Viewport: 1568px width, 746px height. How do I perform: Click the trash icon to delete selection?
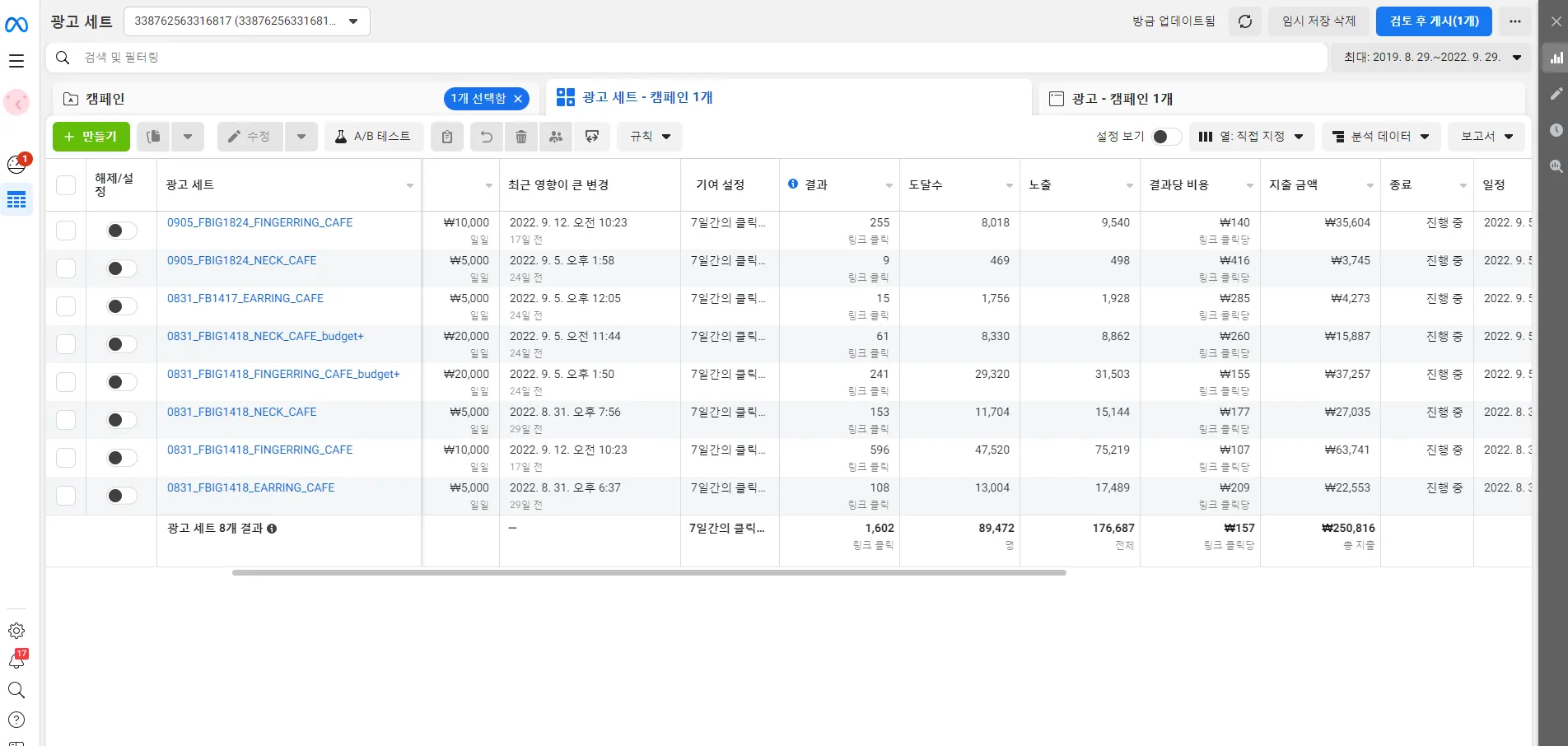click(x=520, y=137)
